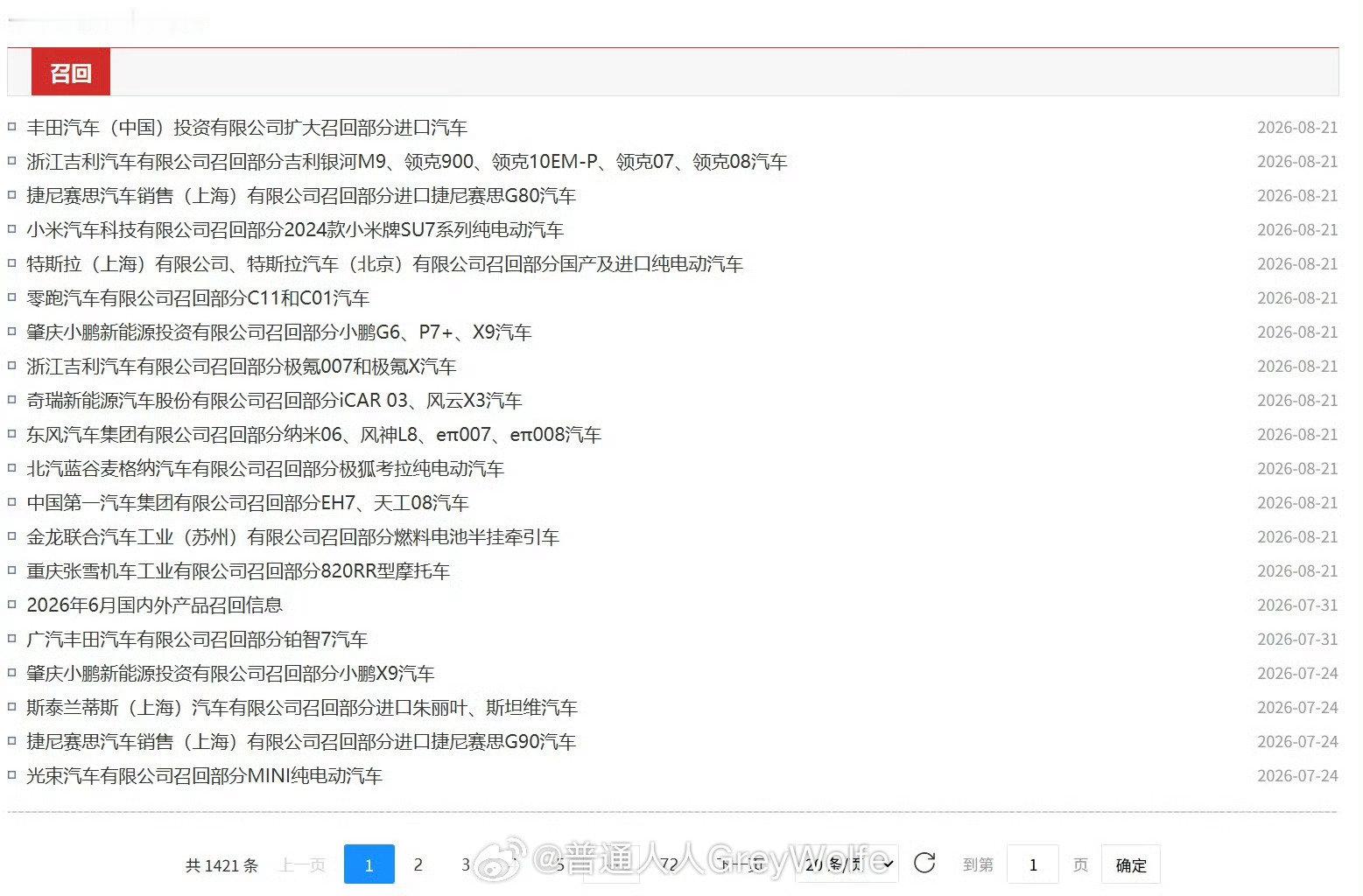Image resolution: width=1363 pixels, height=896 pixels.
Task: Jump to last page 72
Action: [x=669, y=864]
